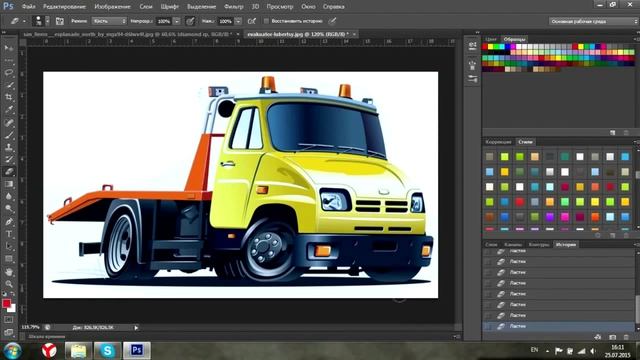The width and height of the screenshot is (640, 360).
Task: Open the Styles panel flyout menu
Action: pos(636,142)
